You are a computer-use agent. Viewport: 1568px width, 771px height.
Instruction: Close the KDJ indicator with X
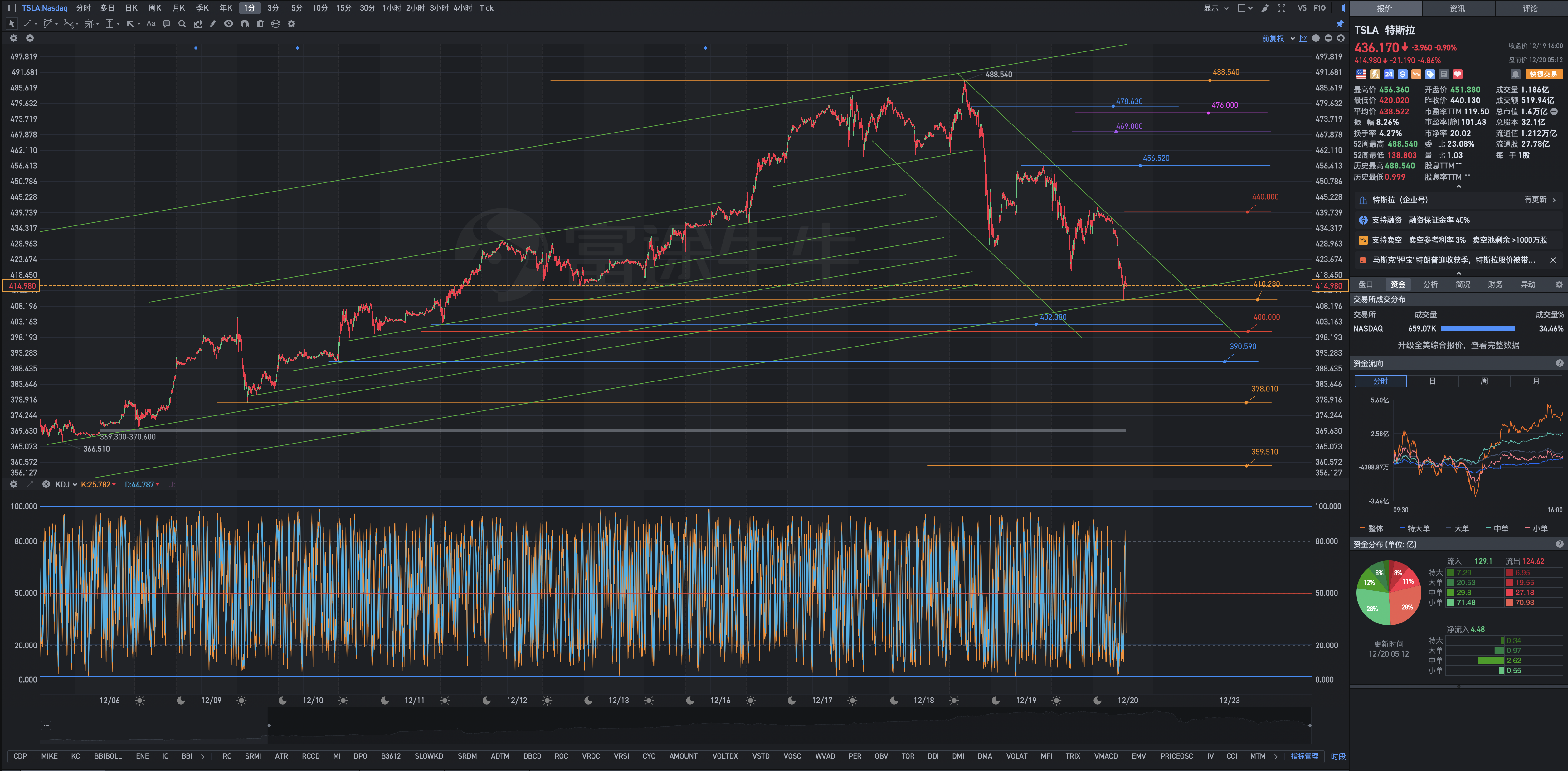[46, 484]
